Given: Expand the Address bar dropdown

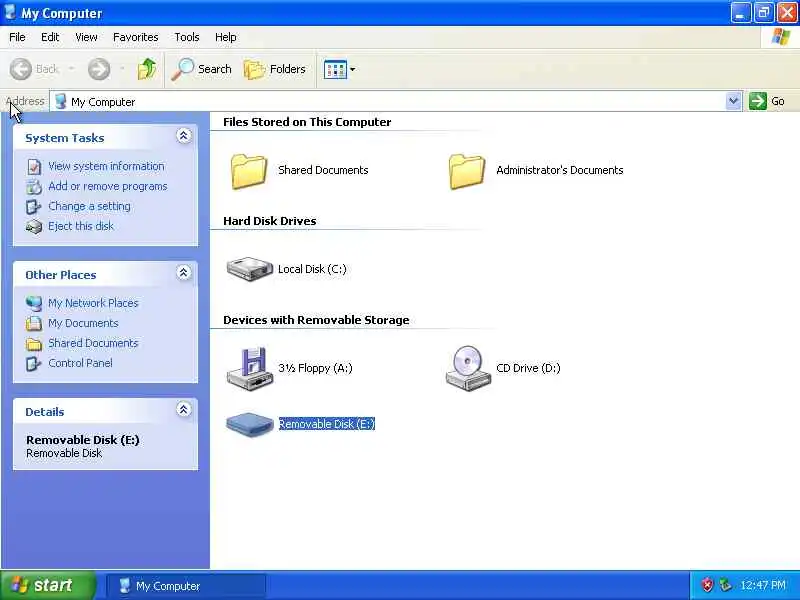Looking at the screenshot, I should [733, 101].
